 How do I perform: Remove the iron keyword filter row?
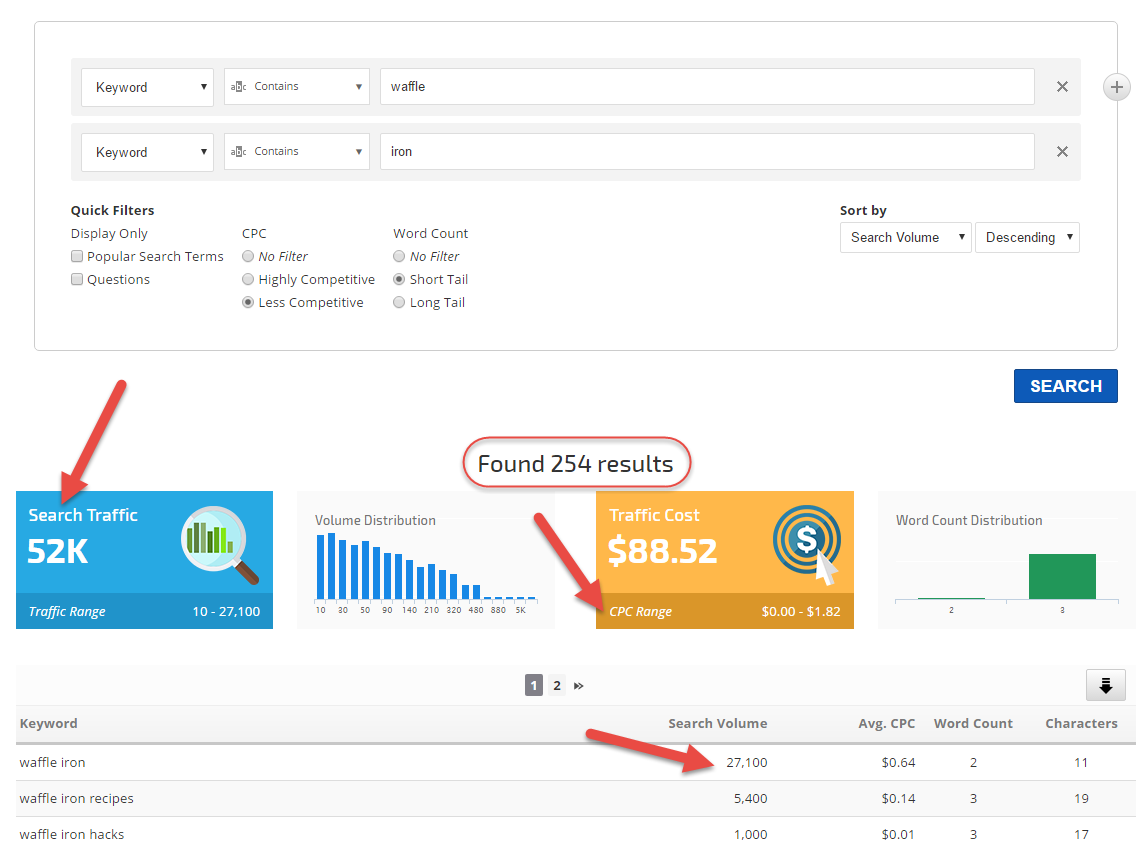tap(1062, 152)
